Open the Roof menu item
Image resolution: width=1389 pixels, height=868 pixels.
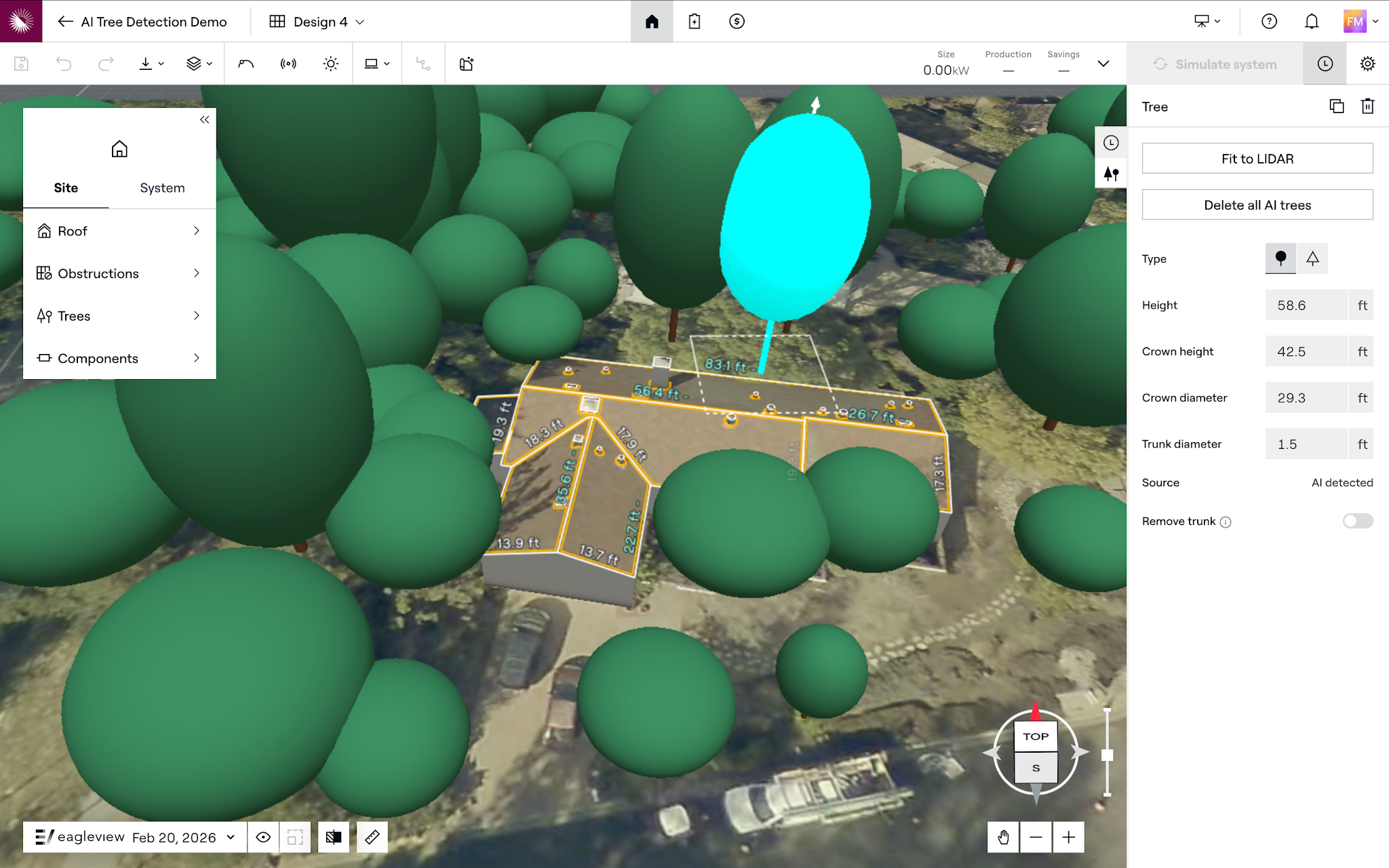pos(119,231)
